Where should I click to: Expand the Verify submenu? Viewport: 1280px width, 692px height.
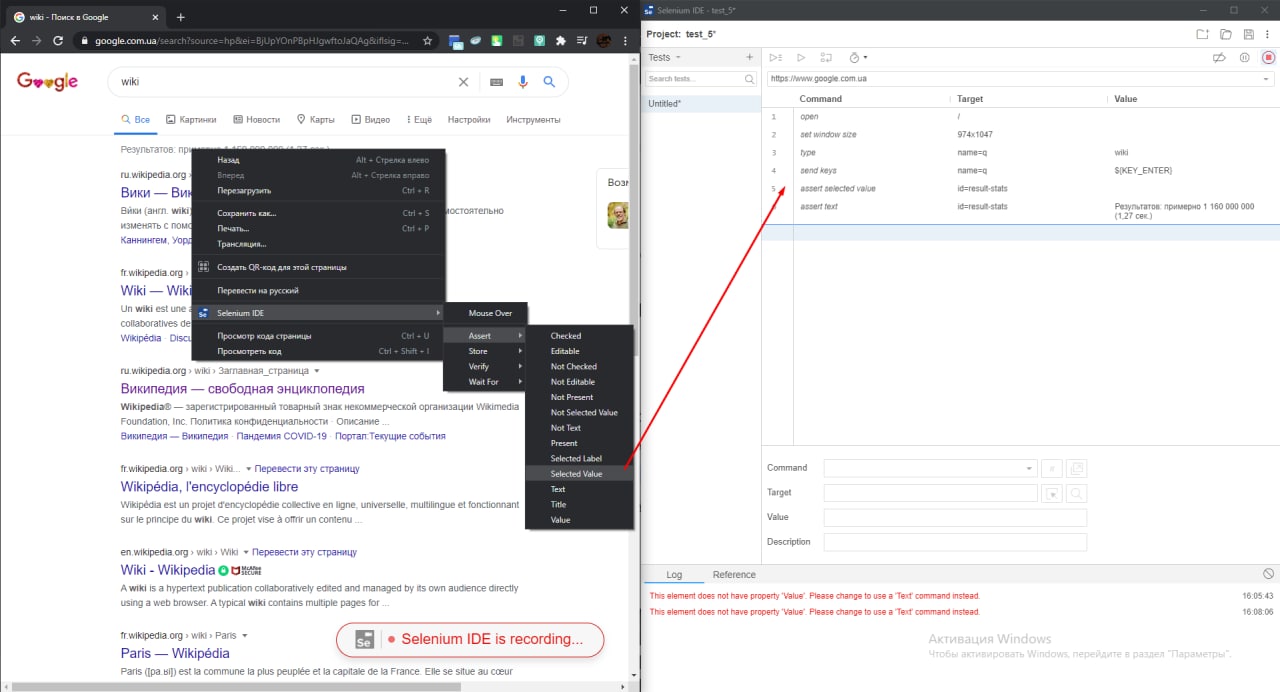pos(485,366)
